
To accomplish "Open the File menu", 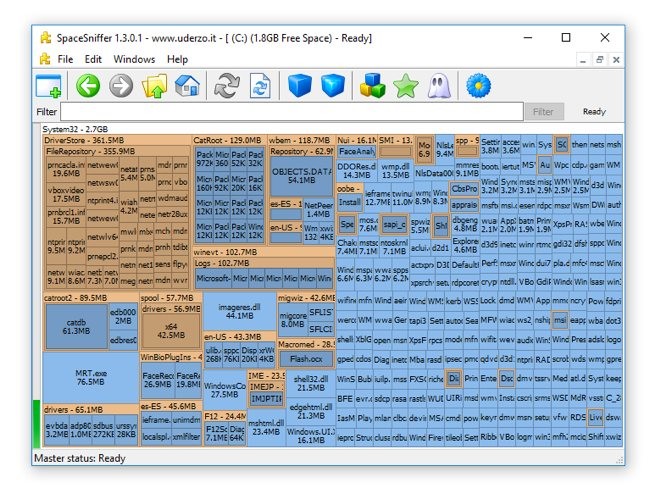I will [x=65, y=59].
